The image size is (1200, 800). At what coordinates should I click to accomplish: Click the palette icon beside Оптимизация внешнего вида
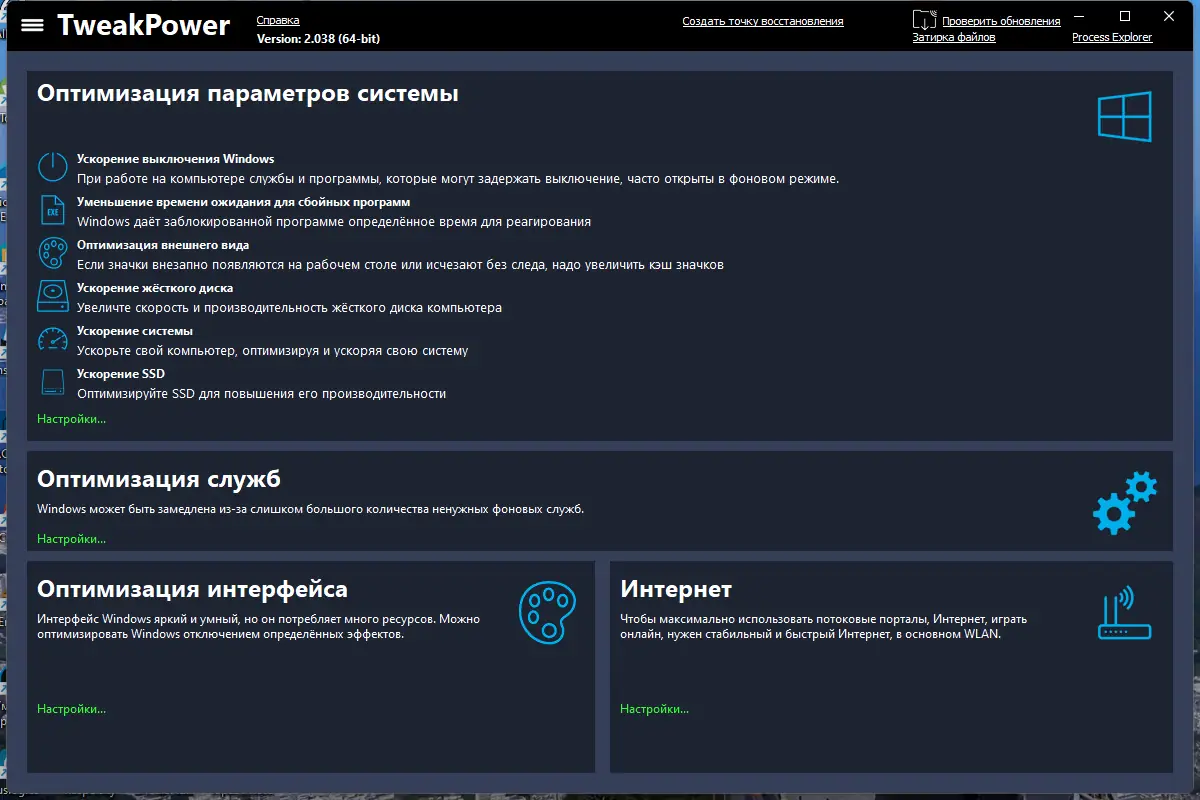[52, 253]
